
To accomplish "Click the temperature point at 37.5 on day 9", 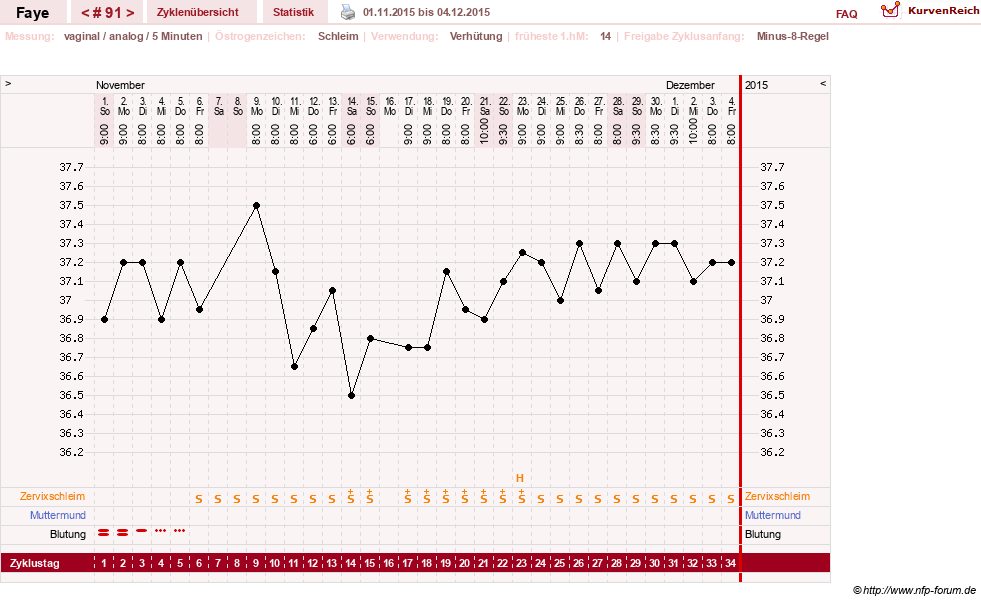I will 257,205.
